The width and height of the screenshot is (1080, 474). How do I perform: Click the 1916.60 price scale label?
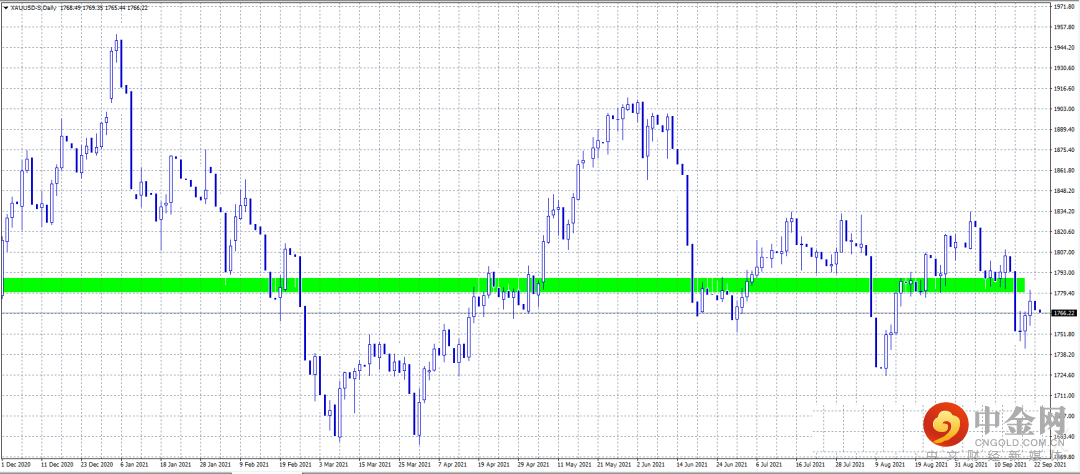pyautogui.click(x=1065, y=90)
